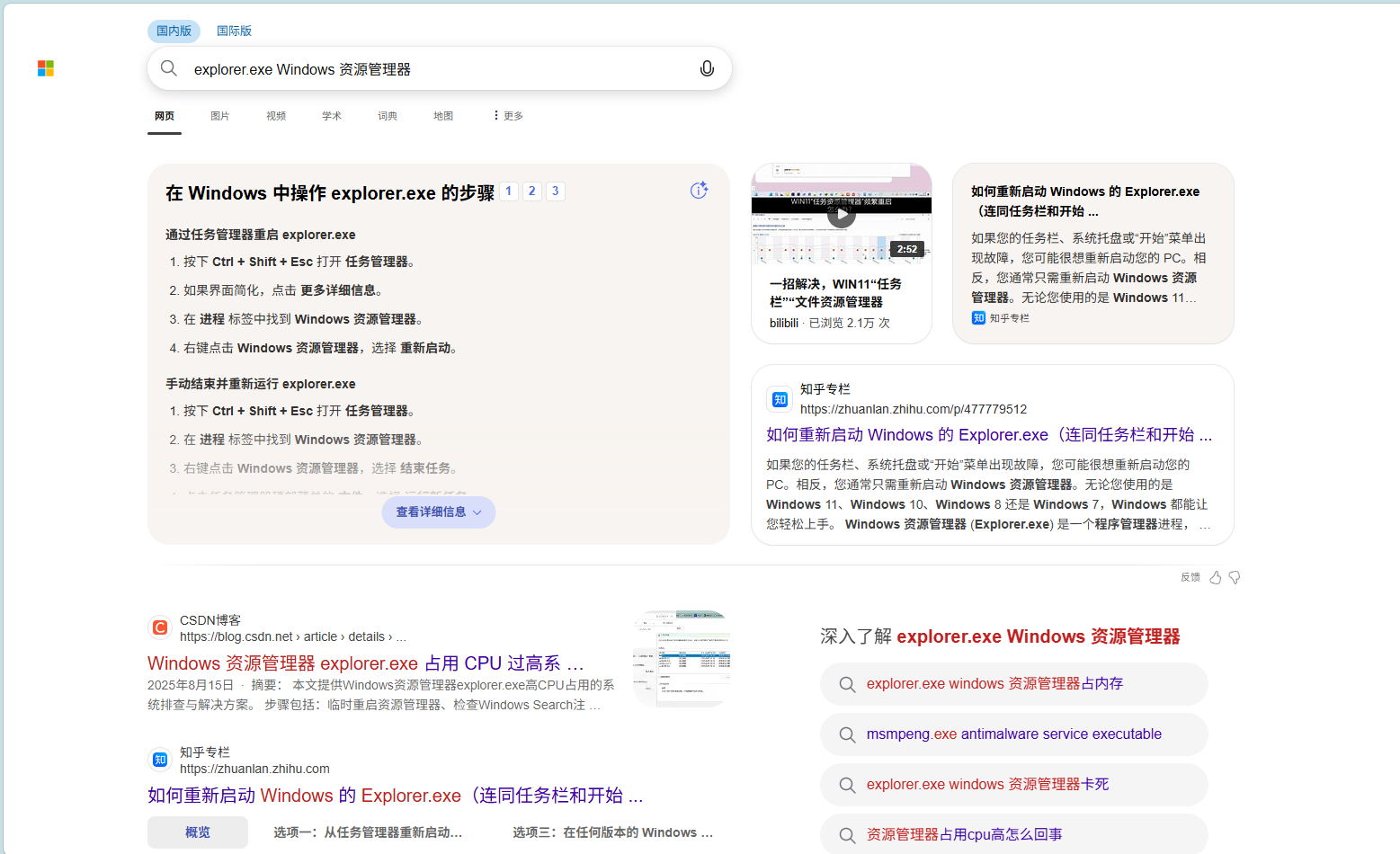Open right-side 知乎 如何重新启动 Explorer.exe link
Image resolution: width=1400 pixels, height=854 pixels.
coord(989,435)
